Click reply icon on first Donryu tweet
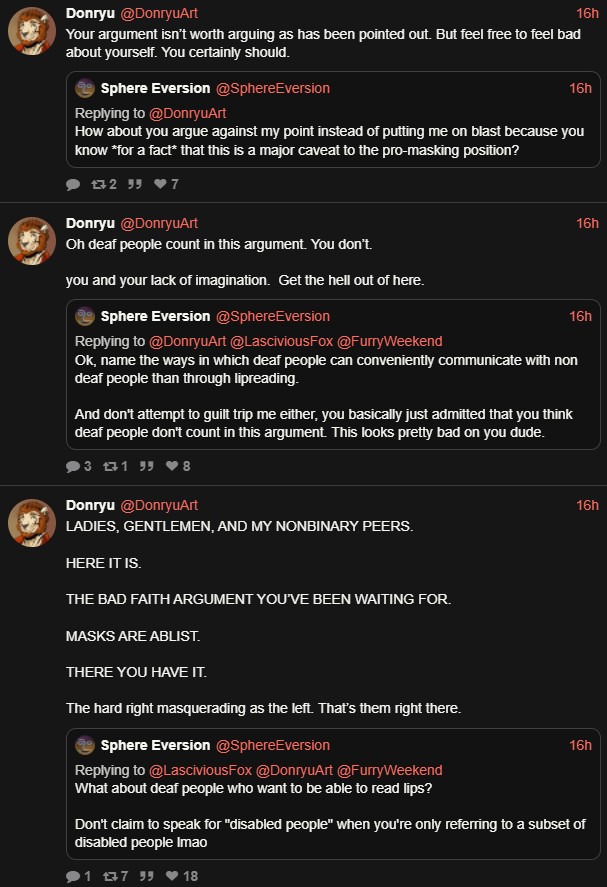 73,184
